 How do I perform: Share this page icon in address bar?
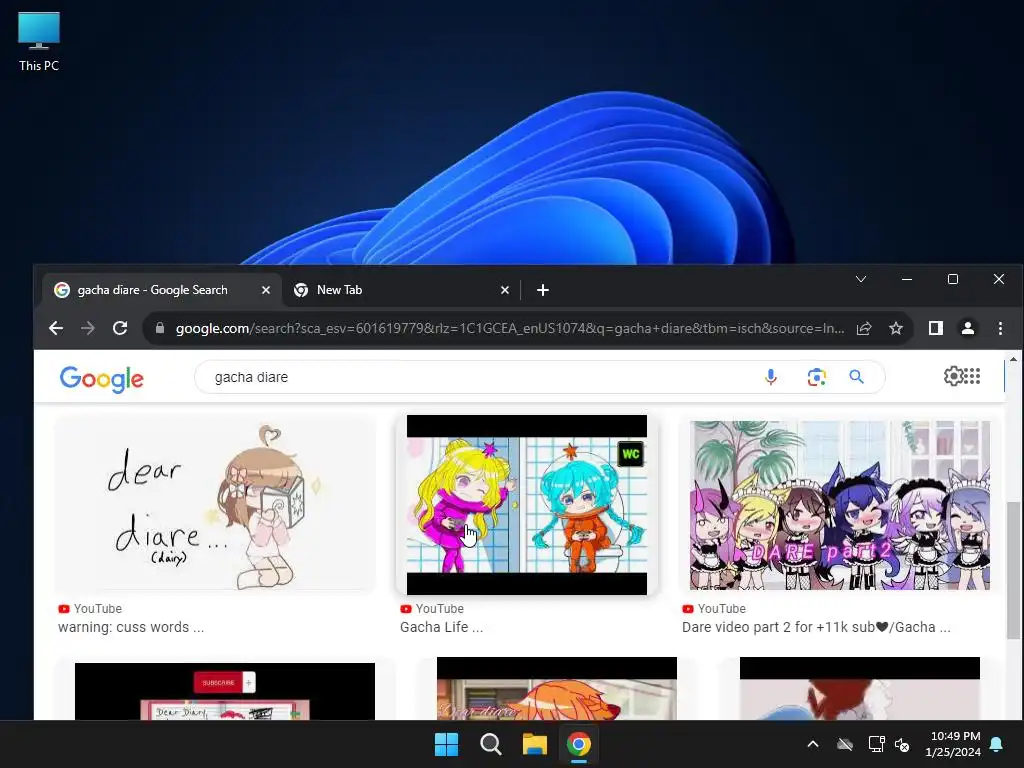864,328
